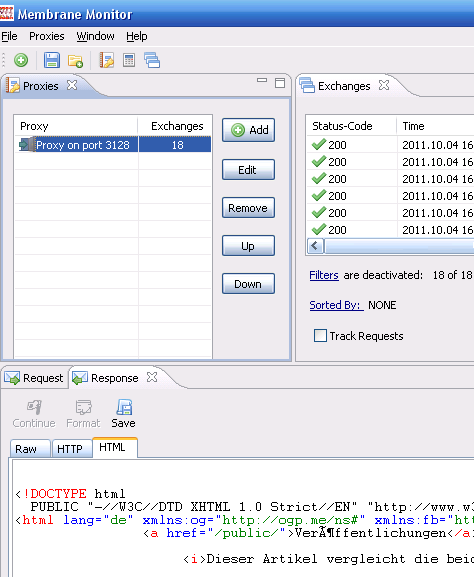The height and width of the screenshot is (577, 474).
Task: Minimize the Proxies panel
Action: click(x=262, y=80)
